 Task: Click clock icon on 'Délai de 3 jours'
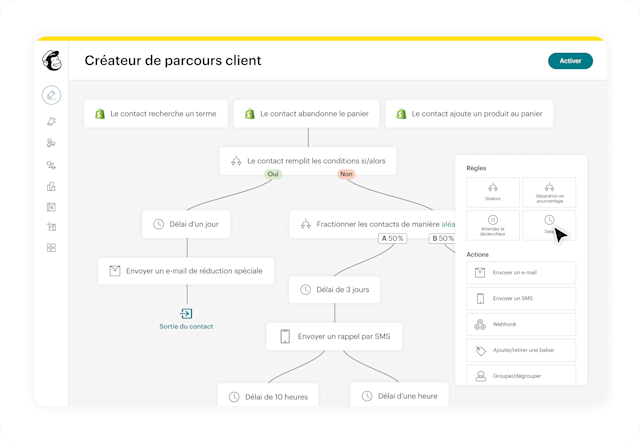pos(305,290)
